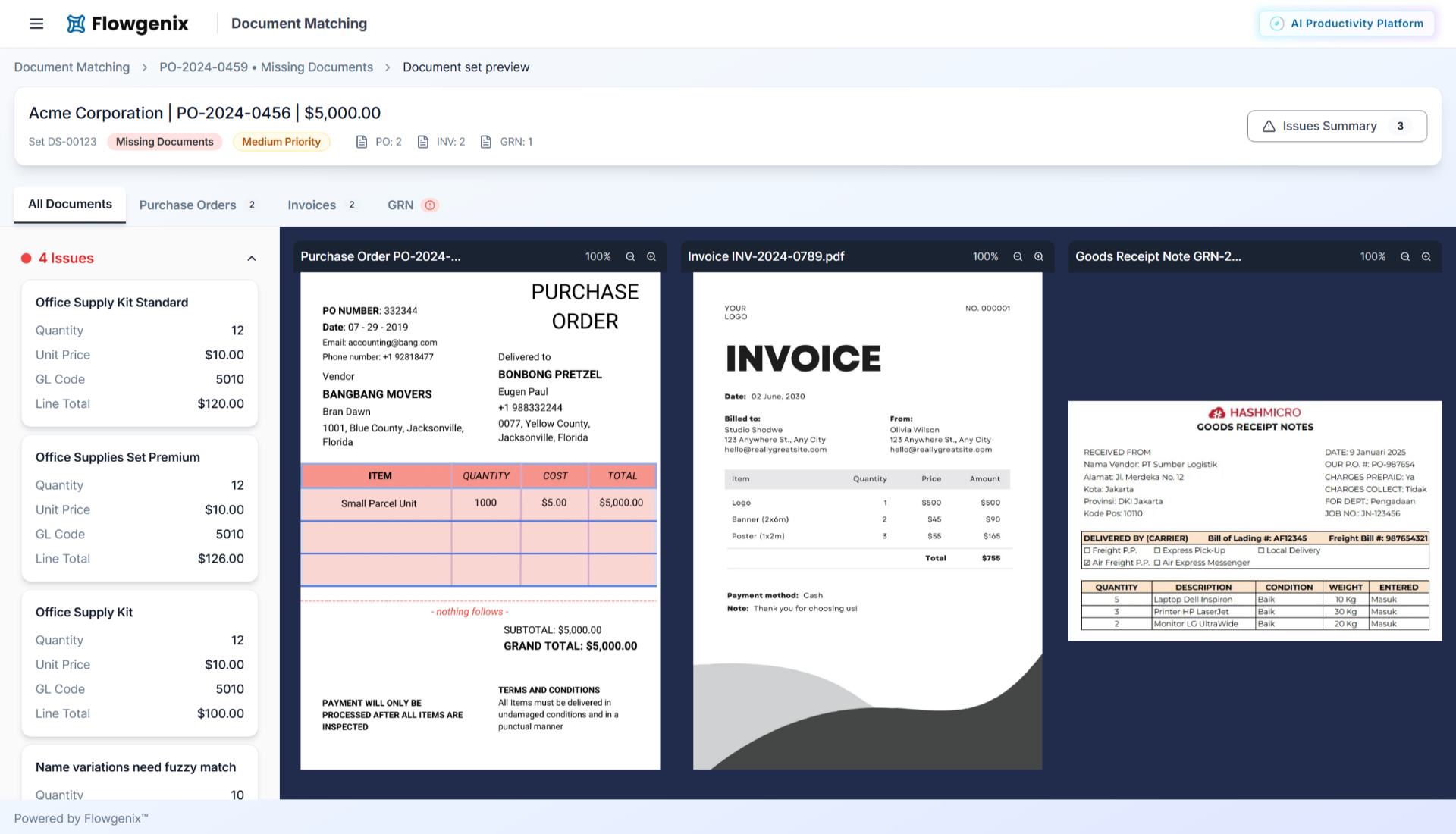The width and height of the screenshot is (1456, 834).
Task: Select the Office Supply Kit Standard issue card
Action: (140, 353)
